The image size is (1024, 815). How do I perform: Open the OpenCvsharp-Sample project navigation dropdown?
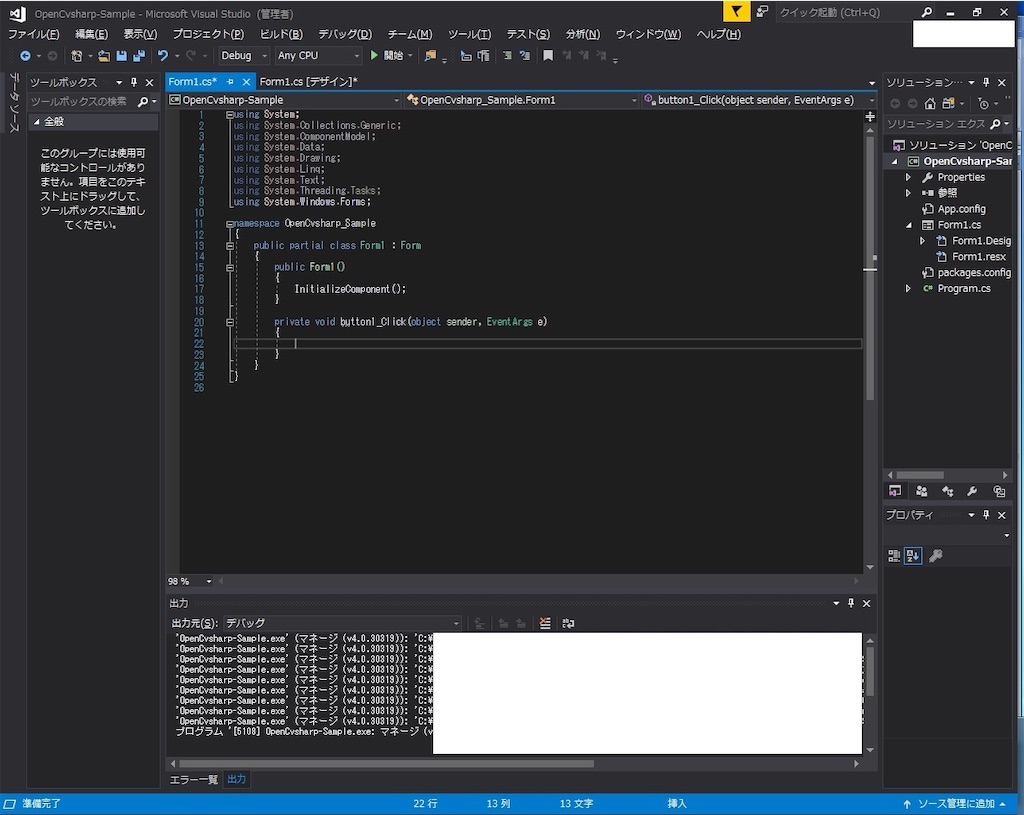click(x=284, y=100)
